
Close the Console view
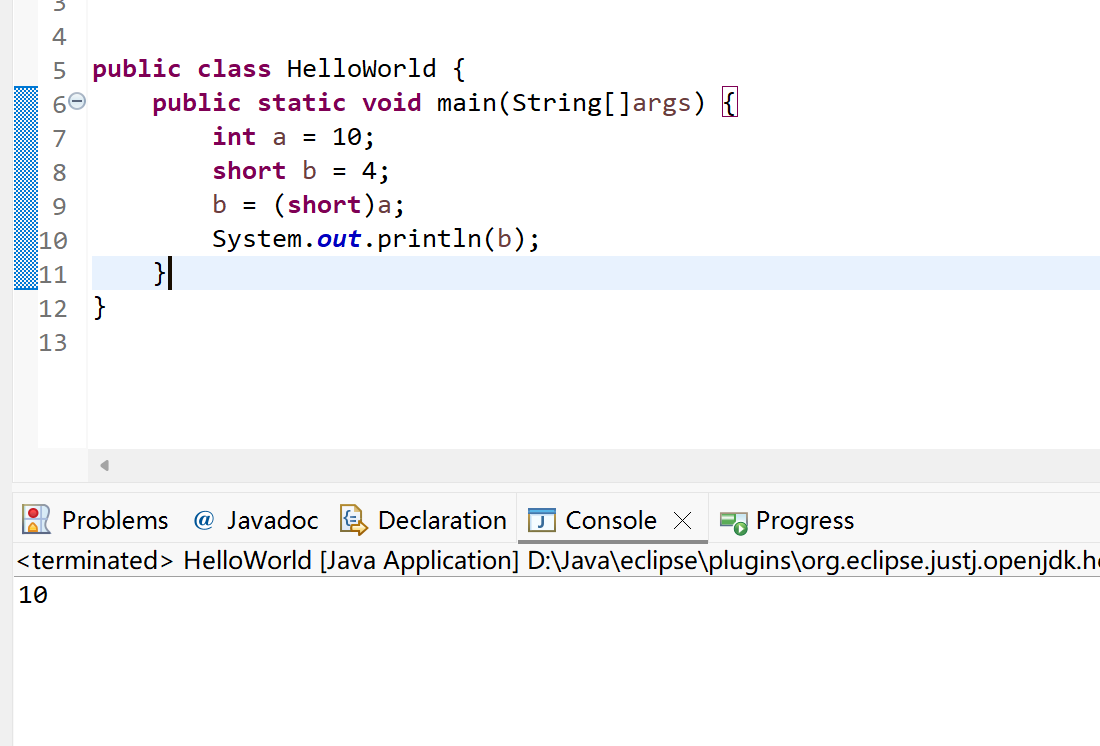[682, 520]
